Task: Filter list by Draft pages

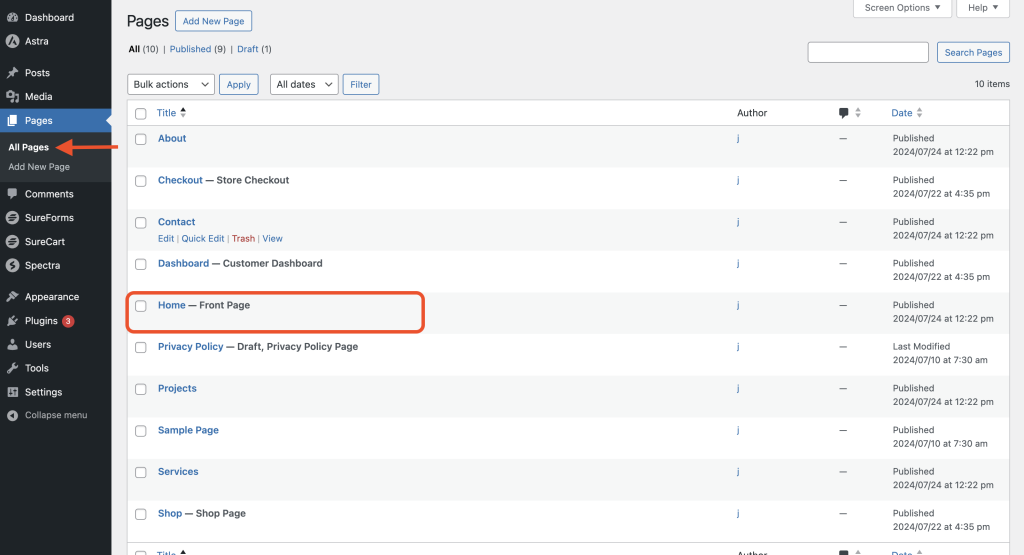Action: [248, 49]
